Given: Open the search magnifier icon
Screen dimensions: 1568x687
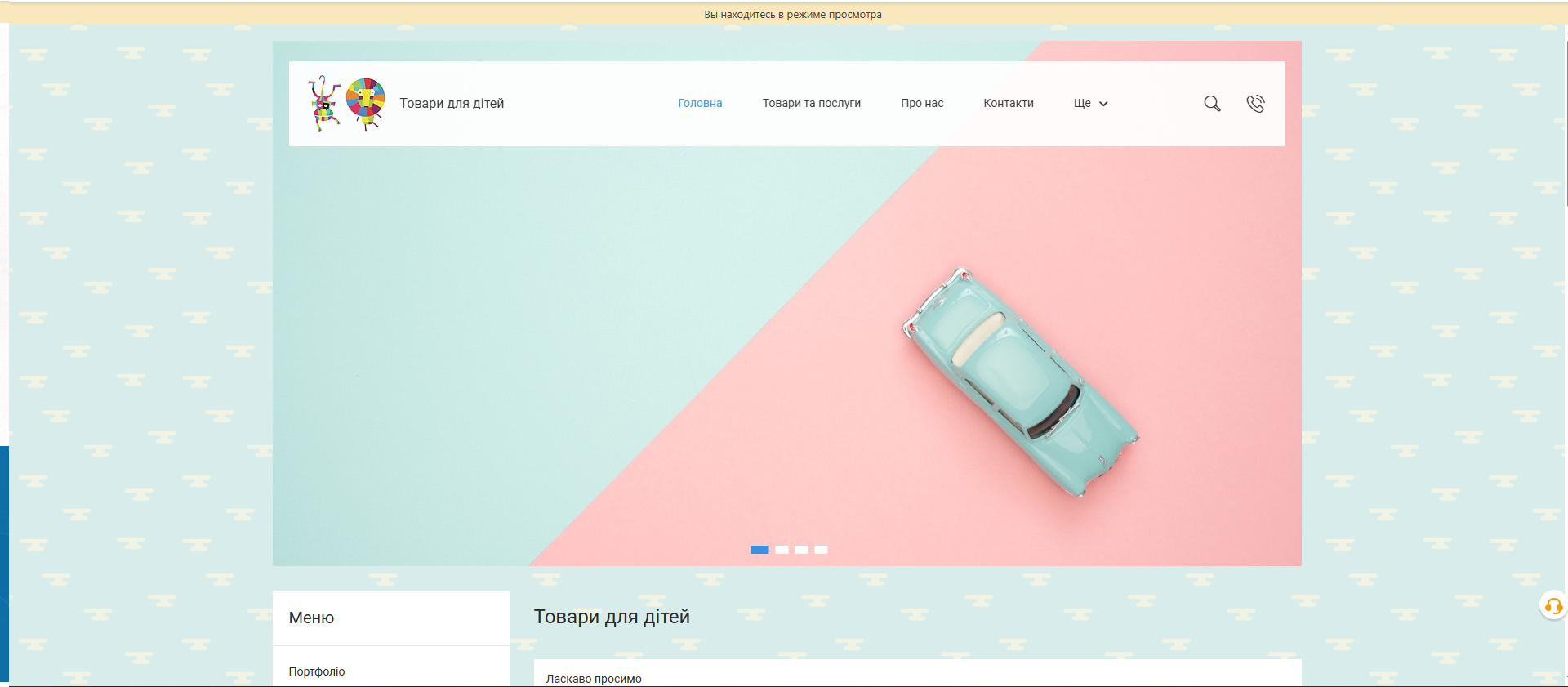Looking at the screenshot, I should point(1212,104).
